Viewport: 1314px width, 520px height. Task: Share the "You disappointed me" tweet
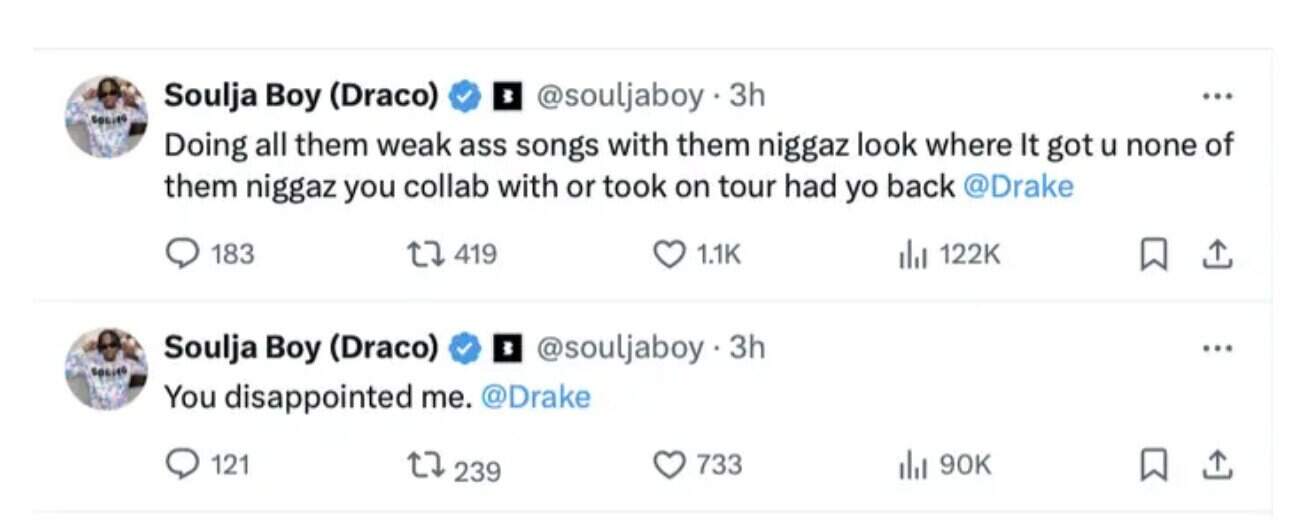pos(1217,465)
